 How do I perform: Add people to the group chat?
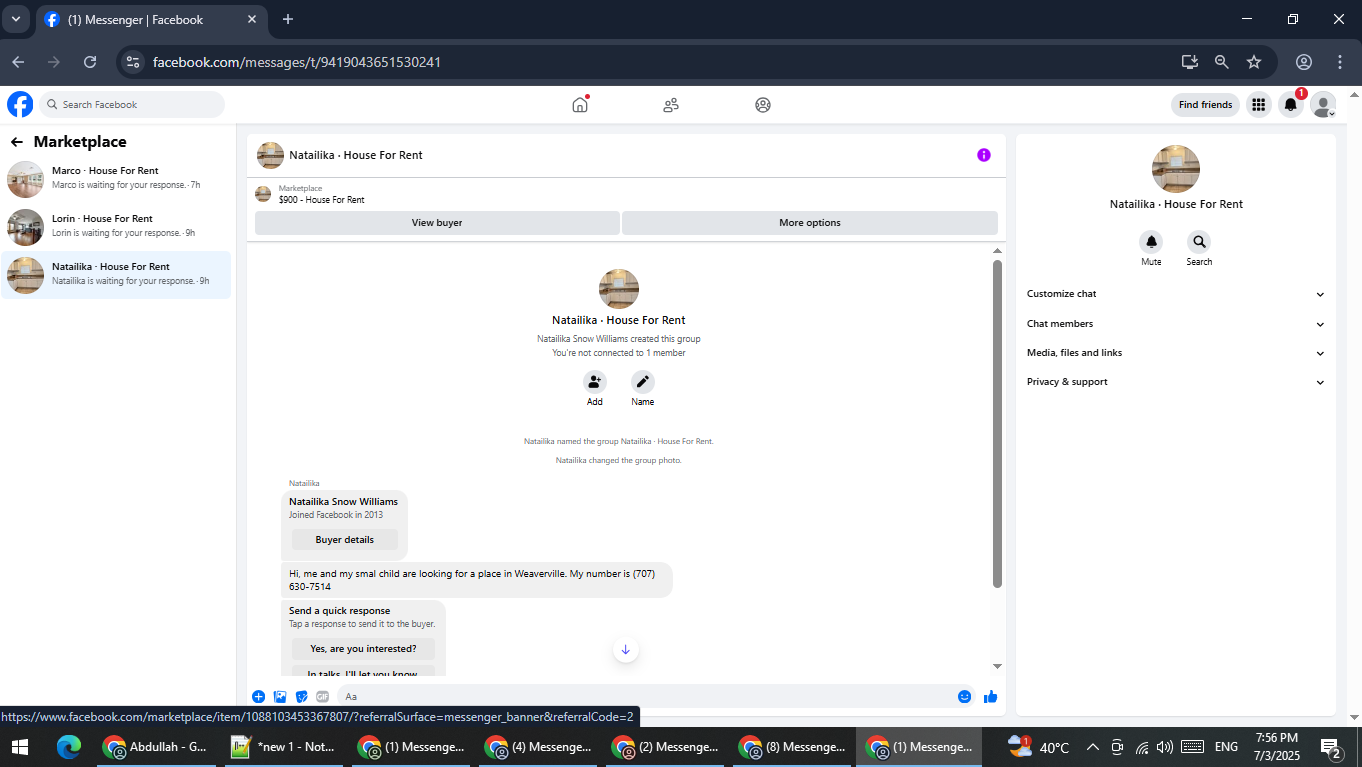595,382
